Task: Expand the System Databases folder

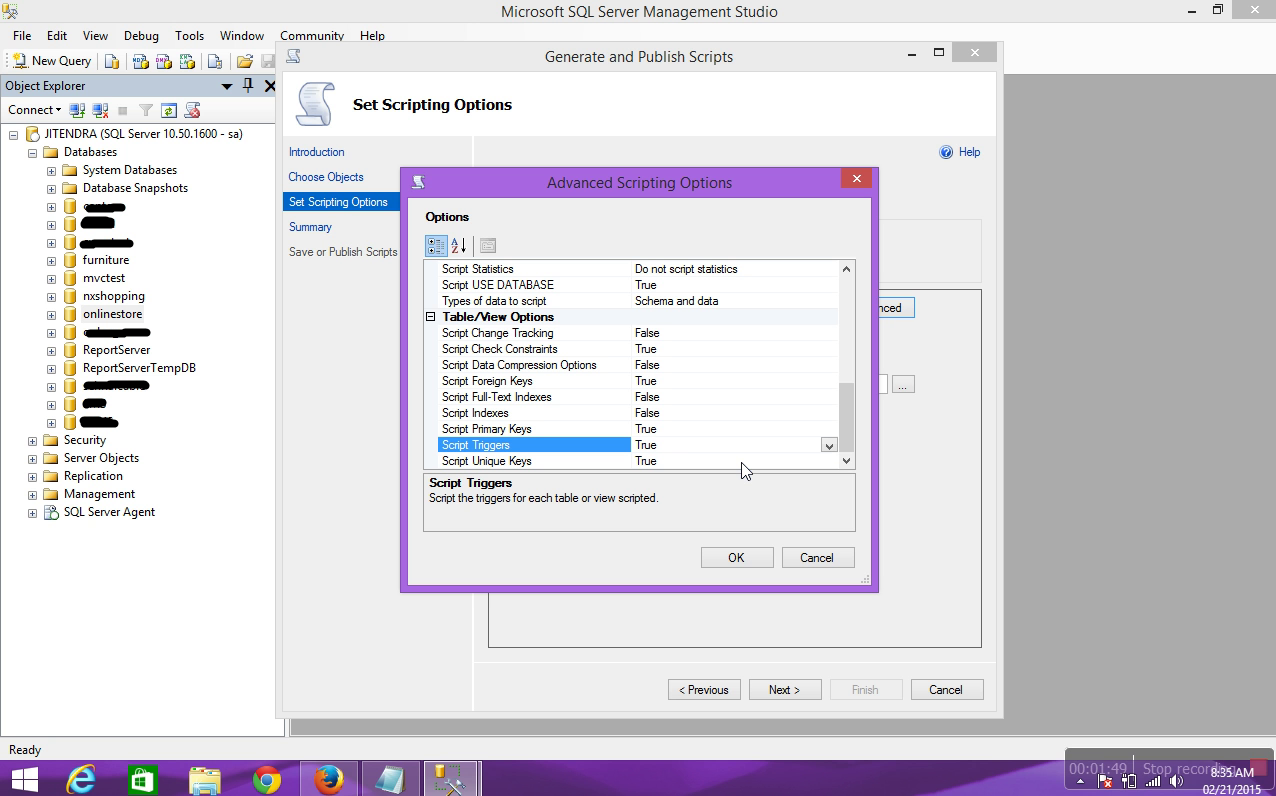Action: click(x=51, y=170)
